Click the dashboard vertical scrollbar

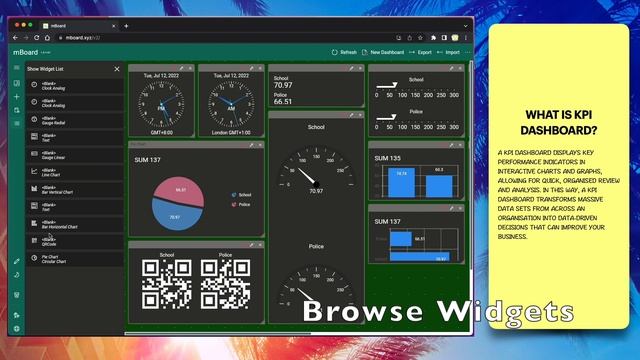[x=472, y=164]
